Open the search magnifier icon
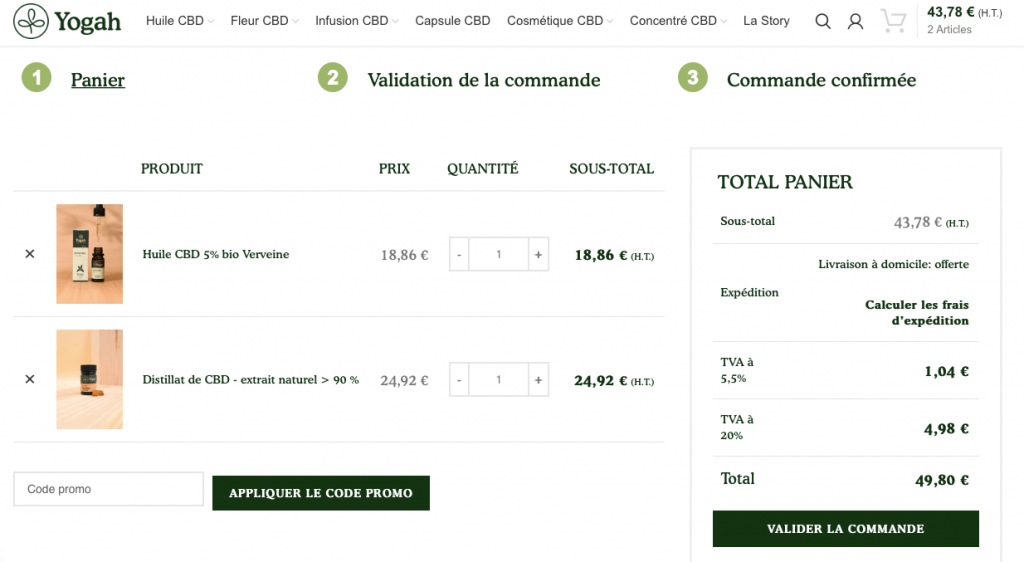This screenshot has height=562, width=1024. point(823,22)
